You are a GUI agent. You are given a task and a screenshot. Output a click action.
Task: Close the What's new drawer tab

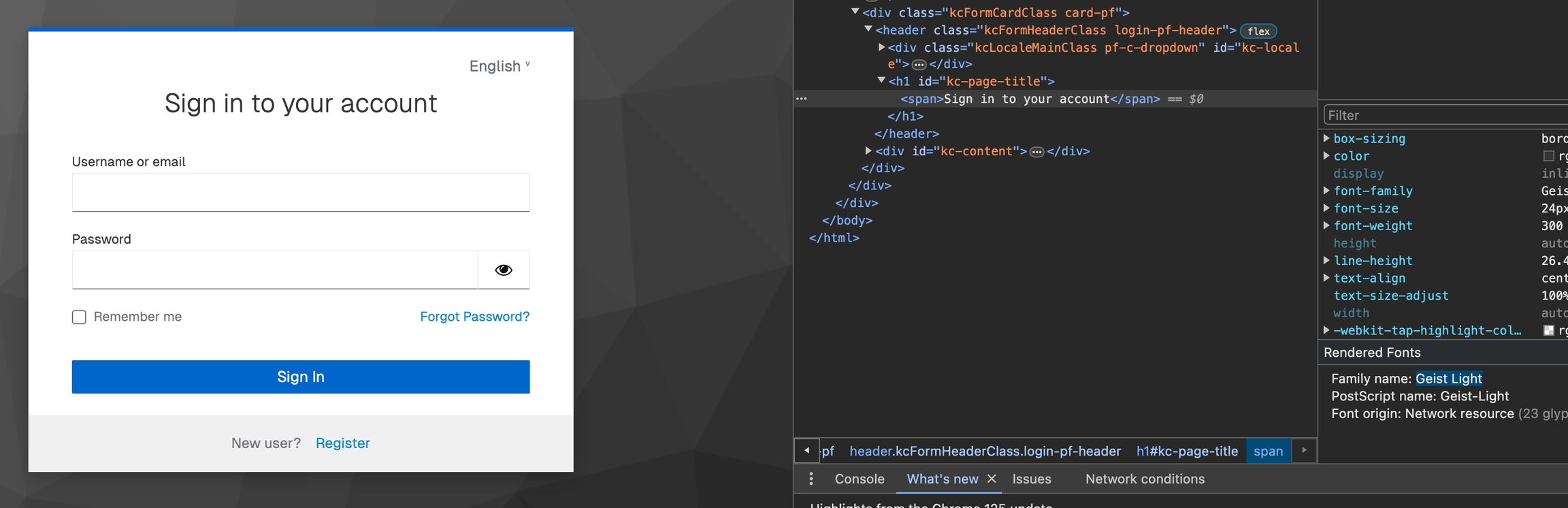(992, 479)
